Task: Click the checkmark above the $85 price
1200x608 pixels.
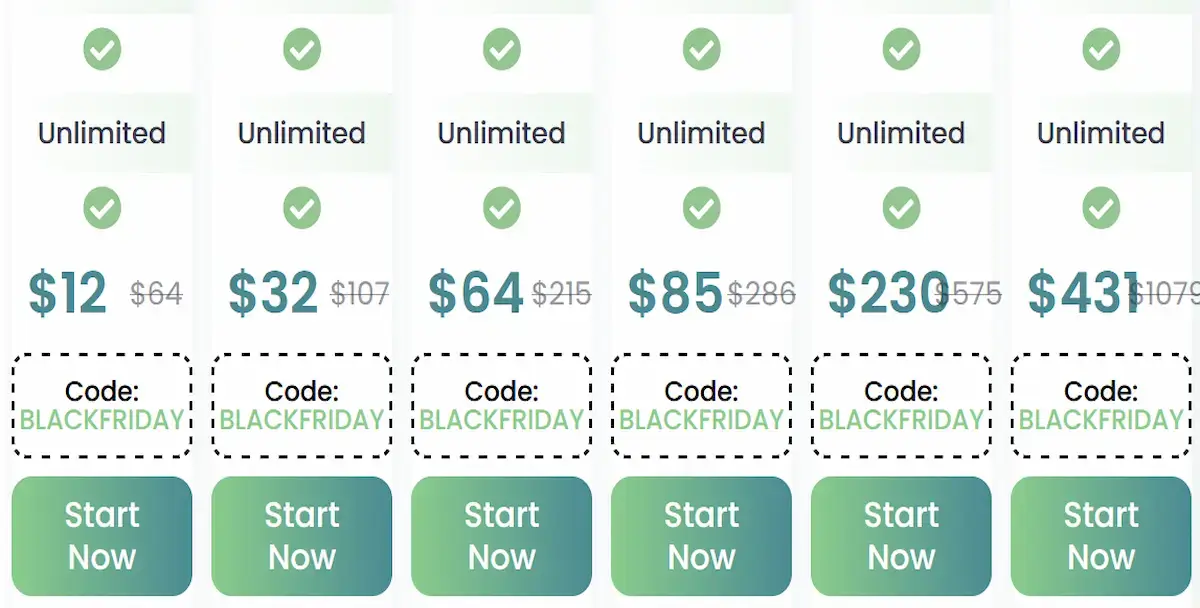Action: pos(701,208)
